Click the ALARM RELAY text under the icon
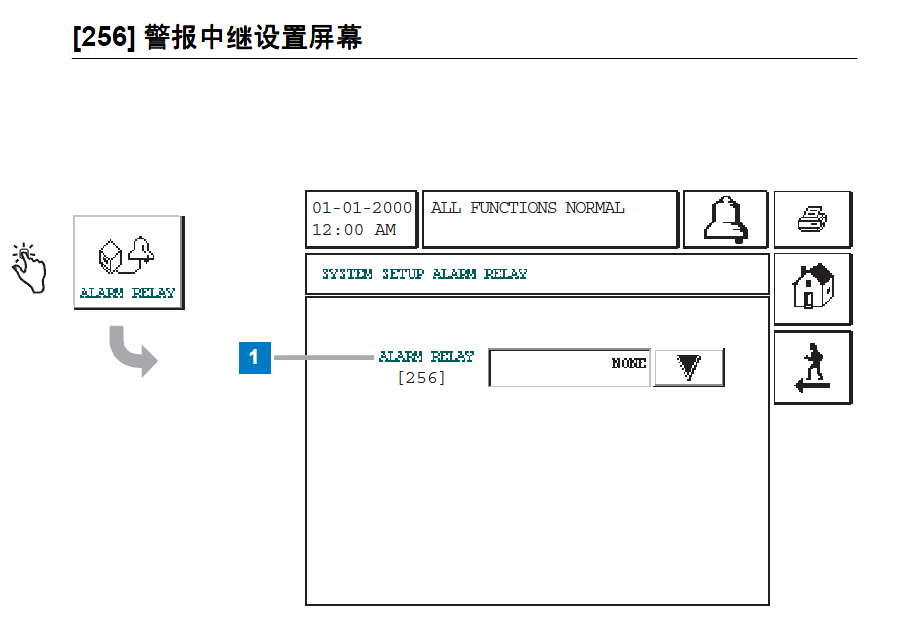Image resolution: width=900 pixels, height=638 pixels. click(x=127, y=293)
